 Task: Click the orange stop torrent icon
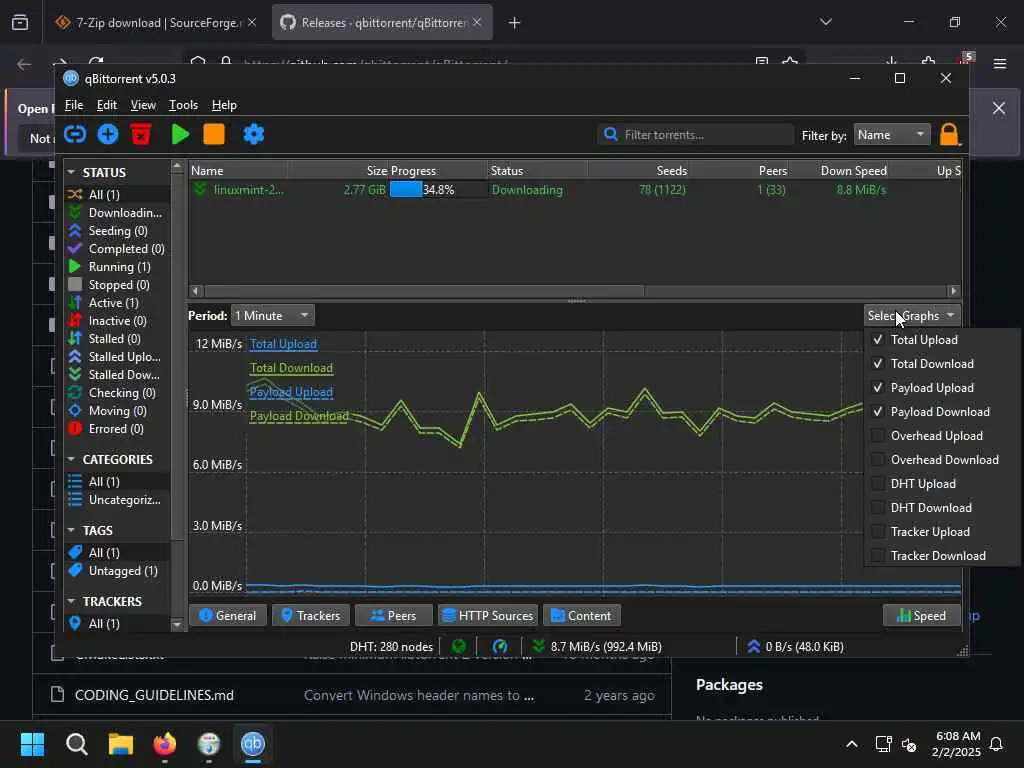(x=214, y=135)
